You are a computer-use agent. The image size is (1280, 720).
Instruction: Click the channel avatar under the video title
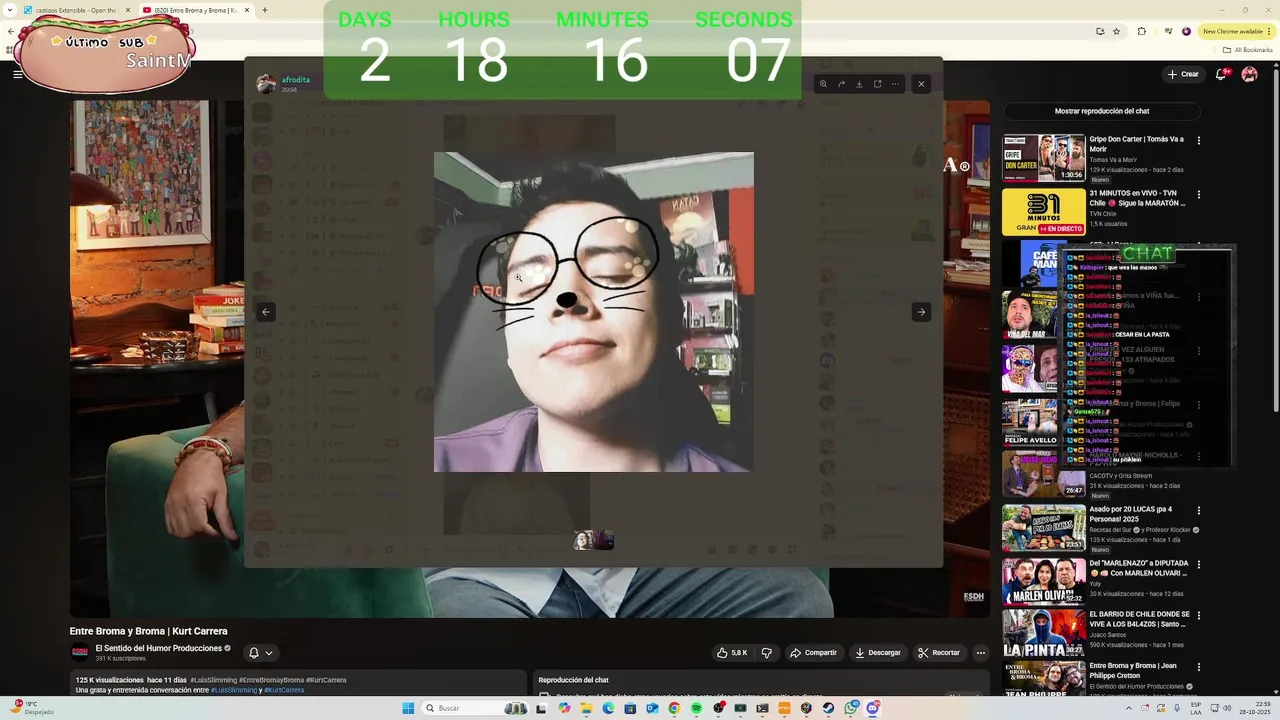click(80, 653)
